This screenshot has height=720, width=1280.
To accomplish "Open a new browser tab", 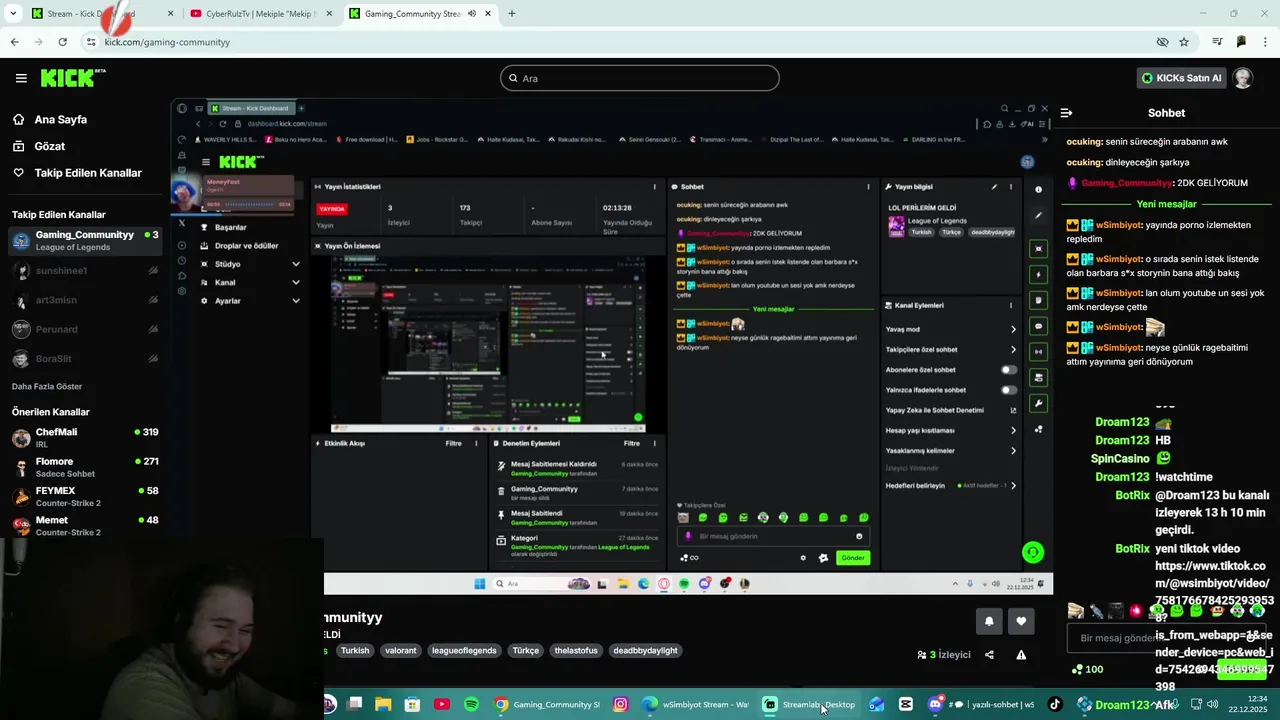I will [x=512, y=14].
